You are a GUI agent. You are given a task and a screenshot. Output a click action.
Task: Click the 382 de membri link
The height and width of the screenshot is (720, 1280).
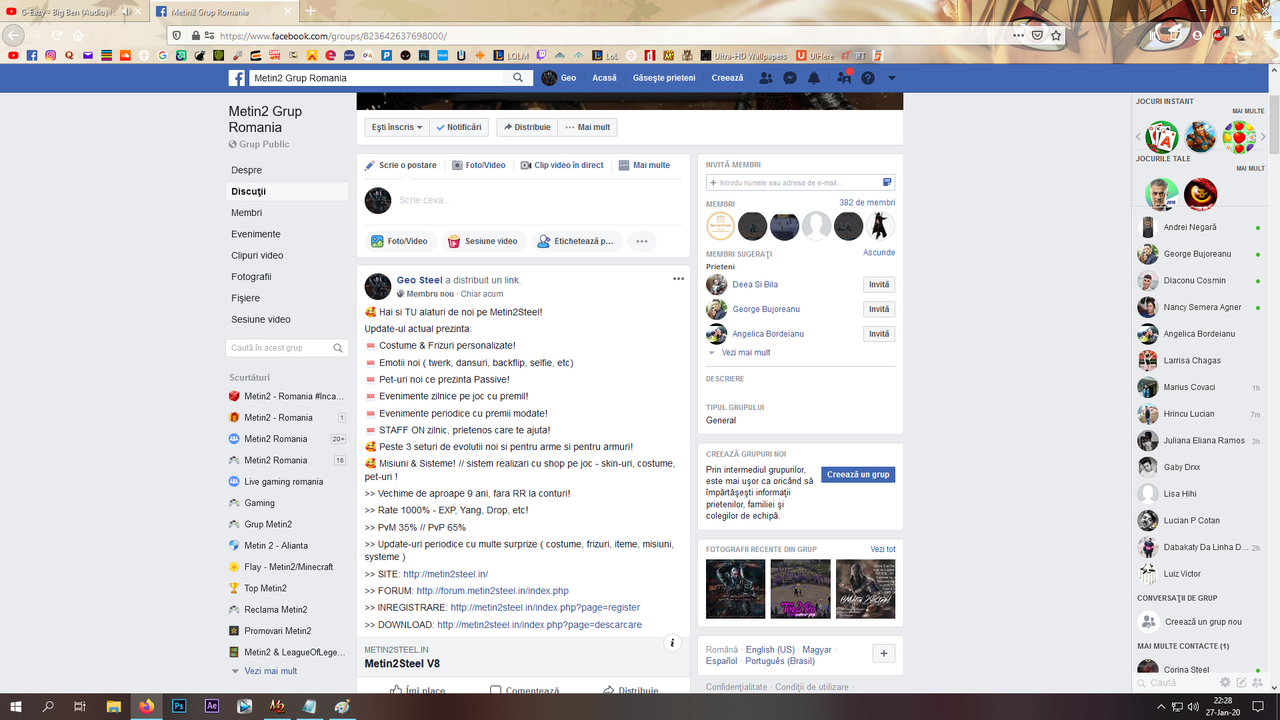(x=867, y=202)
